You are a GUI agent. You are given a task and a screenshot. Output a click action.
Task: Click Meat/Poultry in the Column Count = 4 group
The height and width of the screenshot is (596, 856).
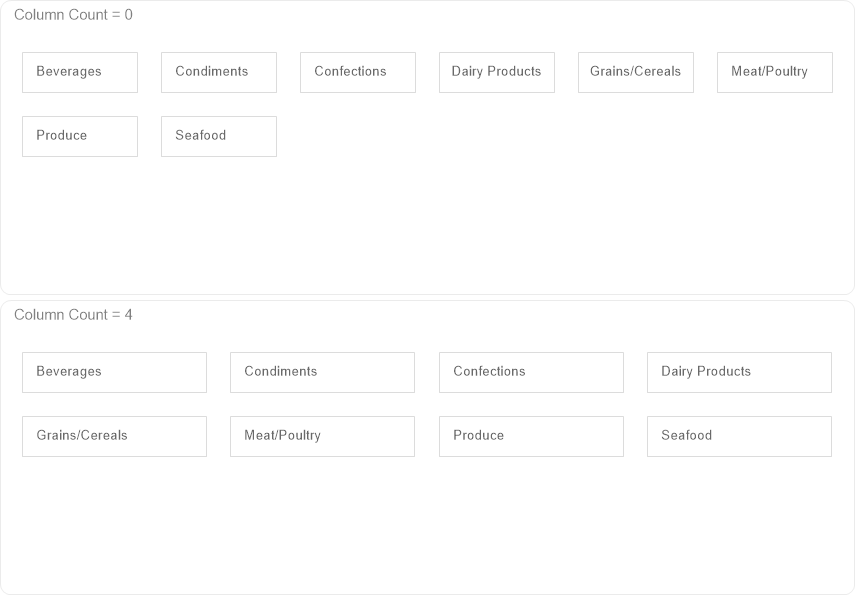(x=322, y=436)
